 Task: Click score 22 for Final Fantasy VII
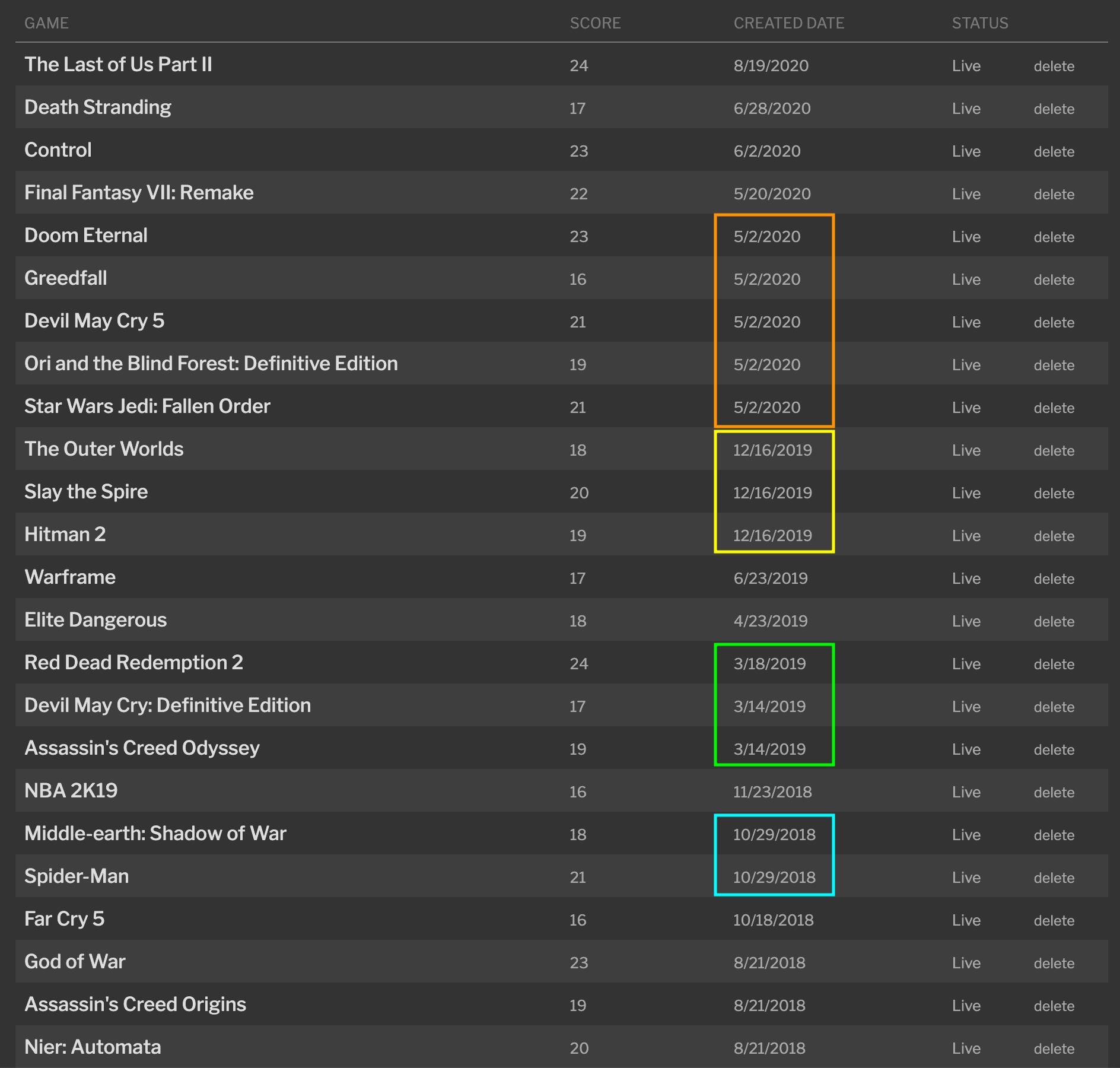579,194
